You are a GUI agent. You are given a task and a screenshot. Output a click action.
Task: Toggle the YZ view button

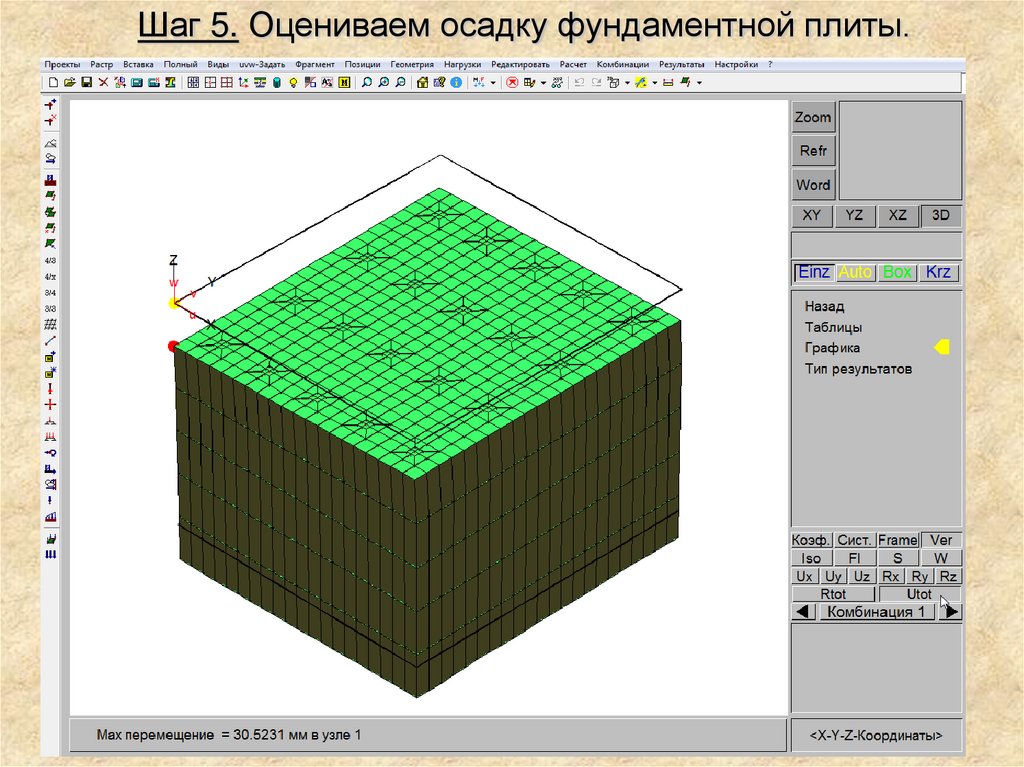[854, 216]
